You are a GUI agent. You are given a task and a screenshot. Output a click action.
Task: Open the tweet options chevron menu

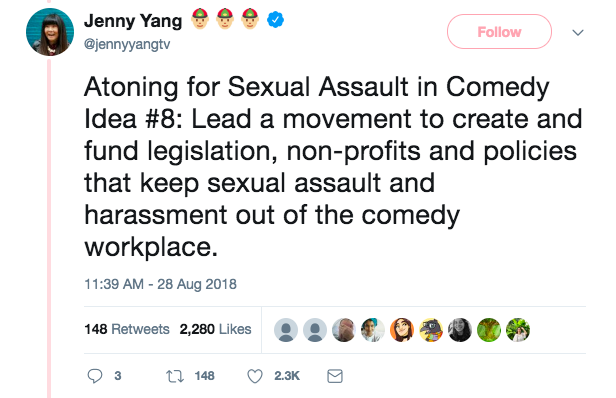pyautogui.click(x=578, y=32)
